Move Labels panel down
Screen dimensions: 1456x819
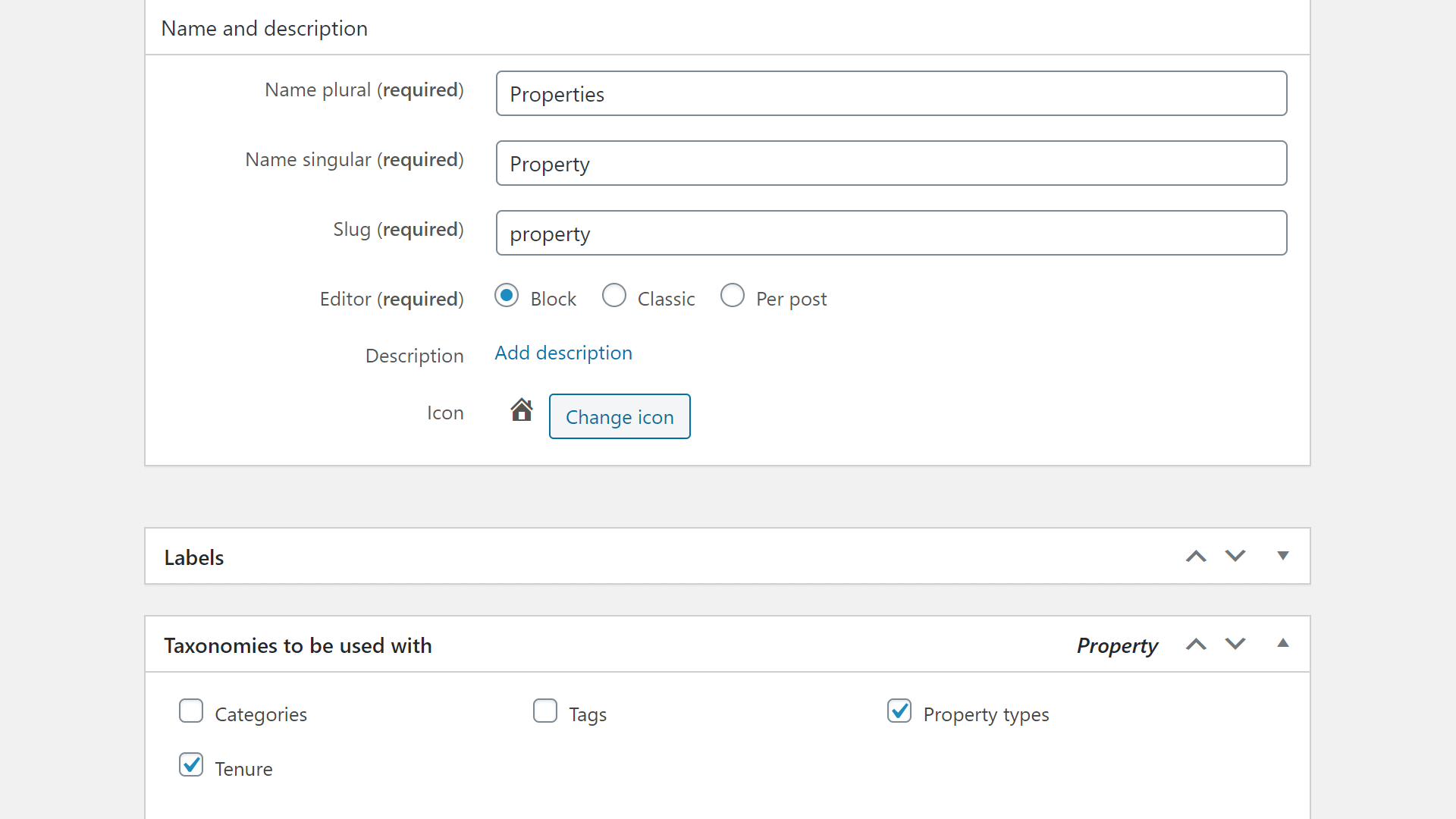click(1235, 557)
